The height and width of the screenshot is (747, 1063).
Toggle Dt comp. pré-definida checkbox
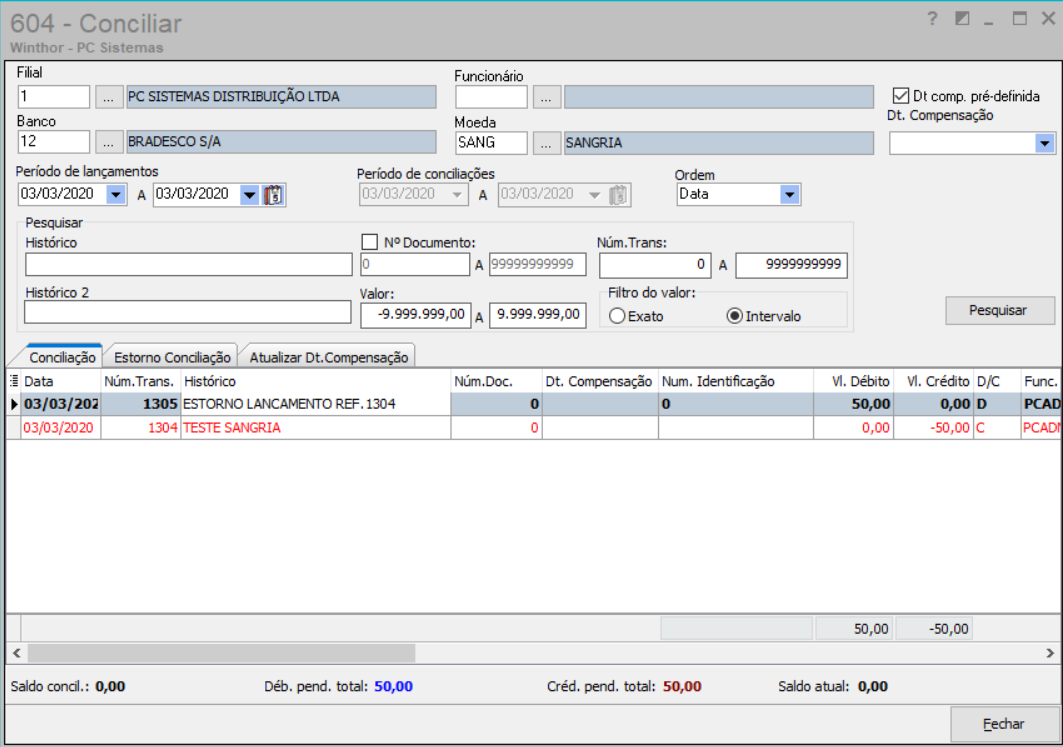900,96
